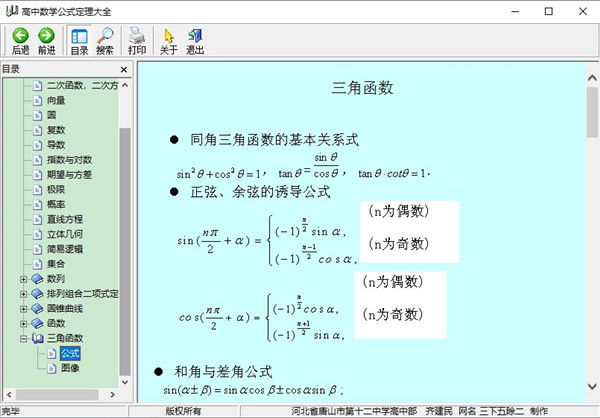This screenshot has width=600, height=418.
Task: Click the tree scroll-down arrow
Action: (125, 382)
